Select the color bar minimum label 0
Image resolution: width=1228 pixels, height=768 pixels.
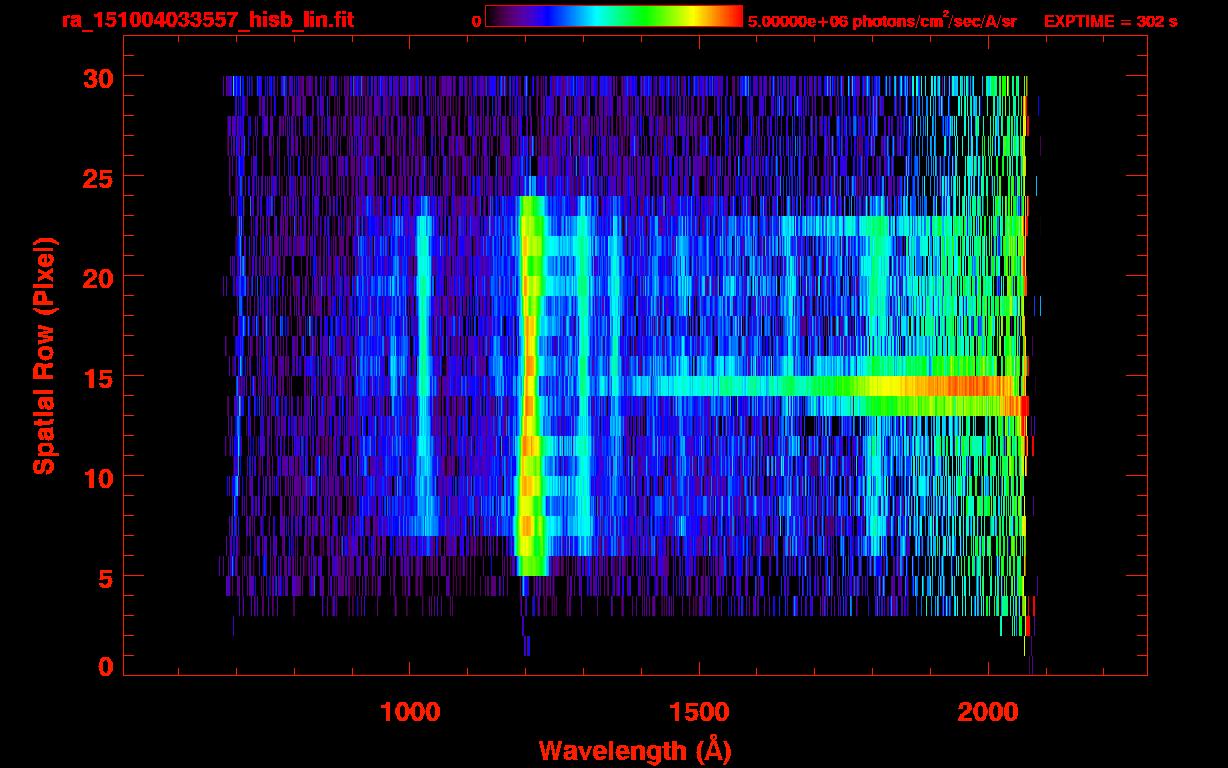(x=476, y=21)
